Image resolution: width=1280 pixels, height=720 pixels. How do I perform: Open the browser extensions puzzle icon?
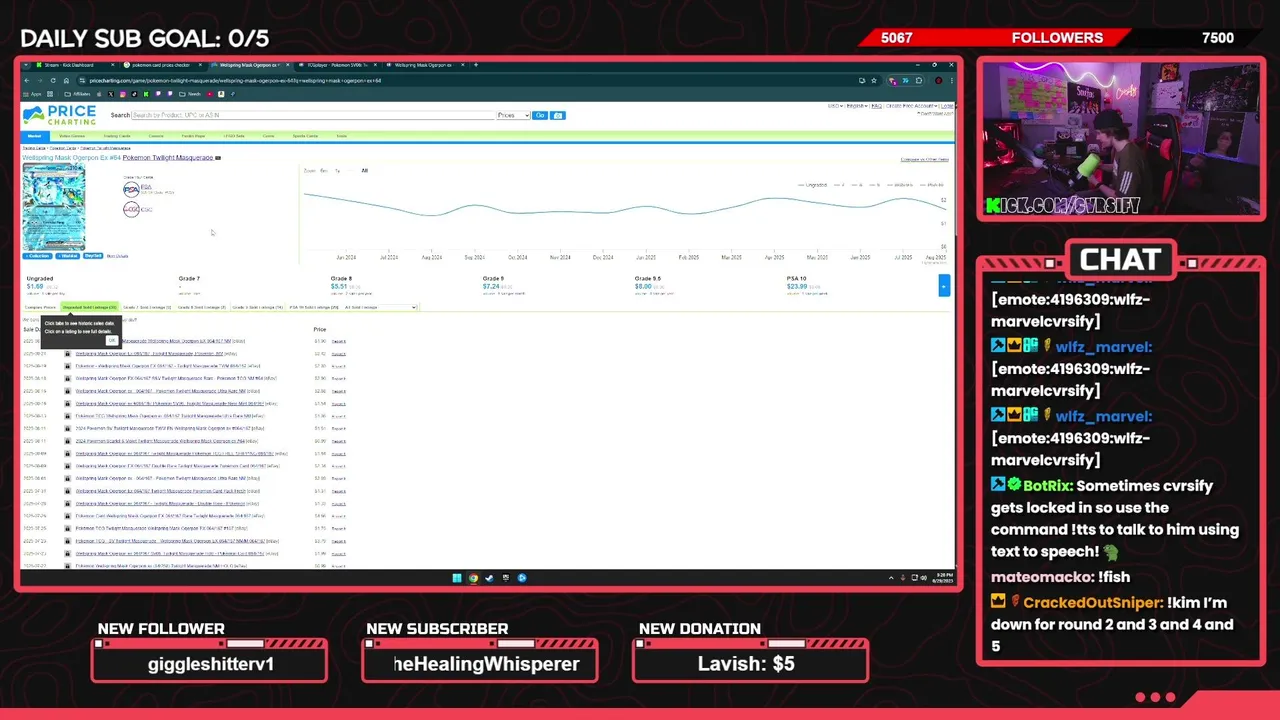pos(919,81)
